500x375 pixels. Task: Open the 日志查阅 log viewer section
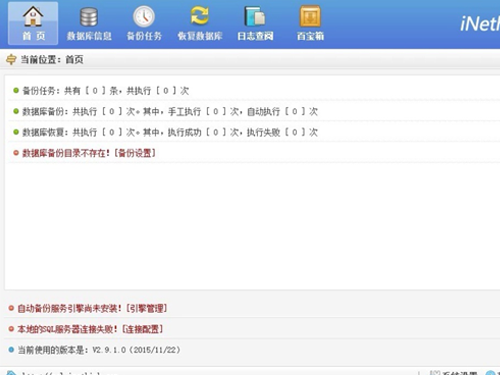click(255, 23)
